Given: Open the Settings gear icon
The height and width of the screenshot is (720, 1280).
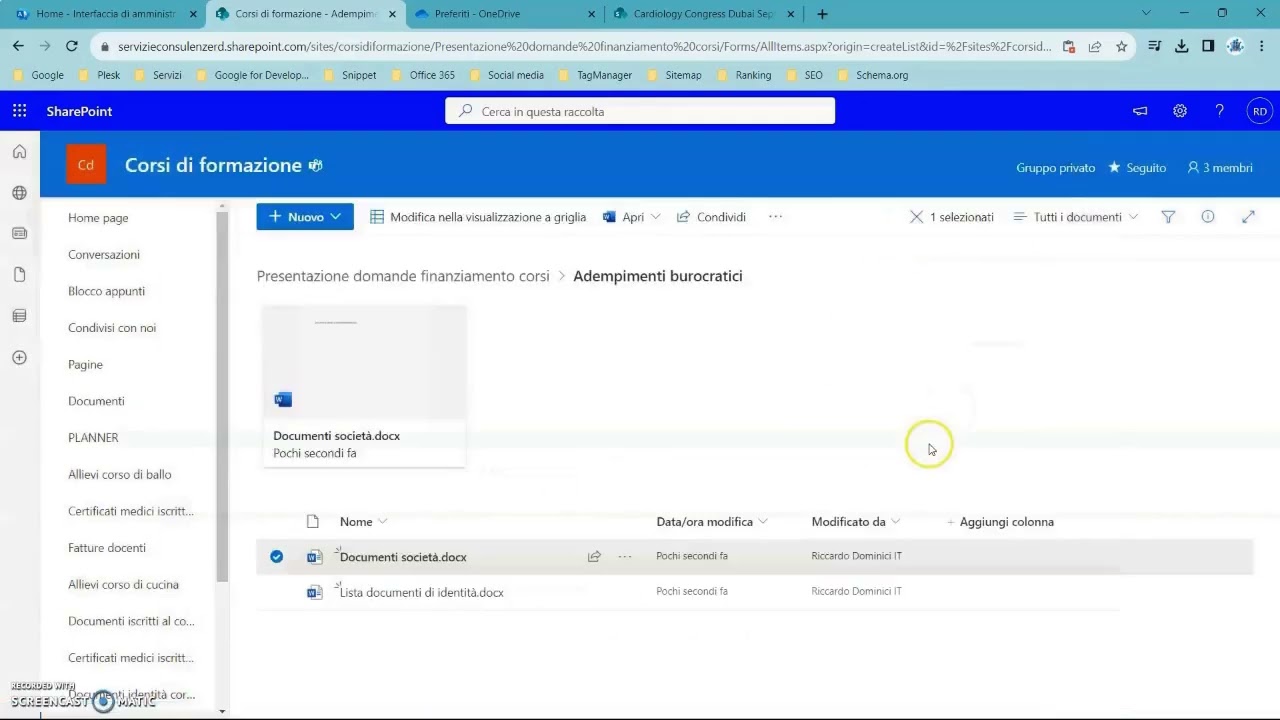Looking at the screenshot, I should [x=1180, y=111].
